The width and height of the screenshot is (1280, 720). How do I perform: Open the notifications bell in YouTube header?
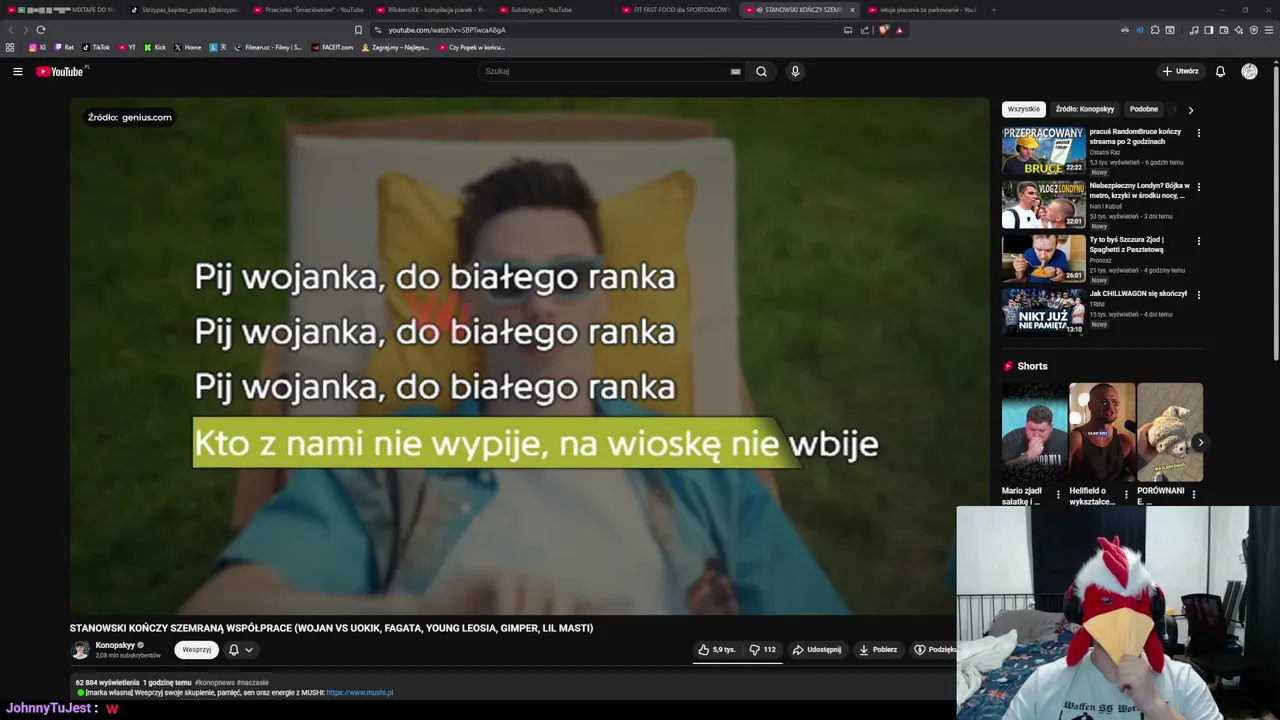click(x=1220, y=71)
